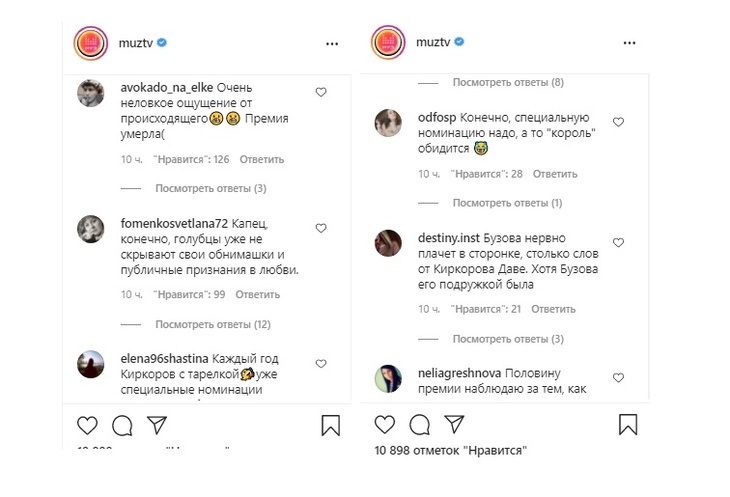The width and height of the screenshot is (730, 497).
Task: Like the right post with the heart icon
Action: point(386,425)
